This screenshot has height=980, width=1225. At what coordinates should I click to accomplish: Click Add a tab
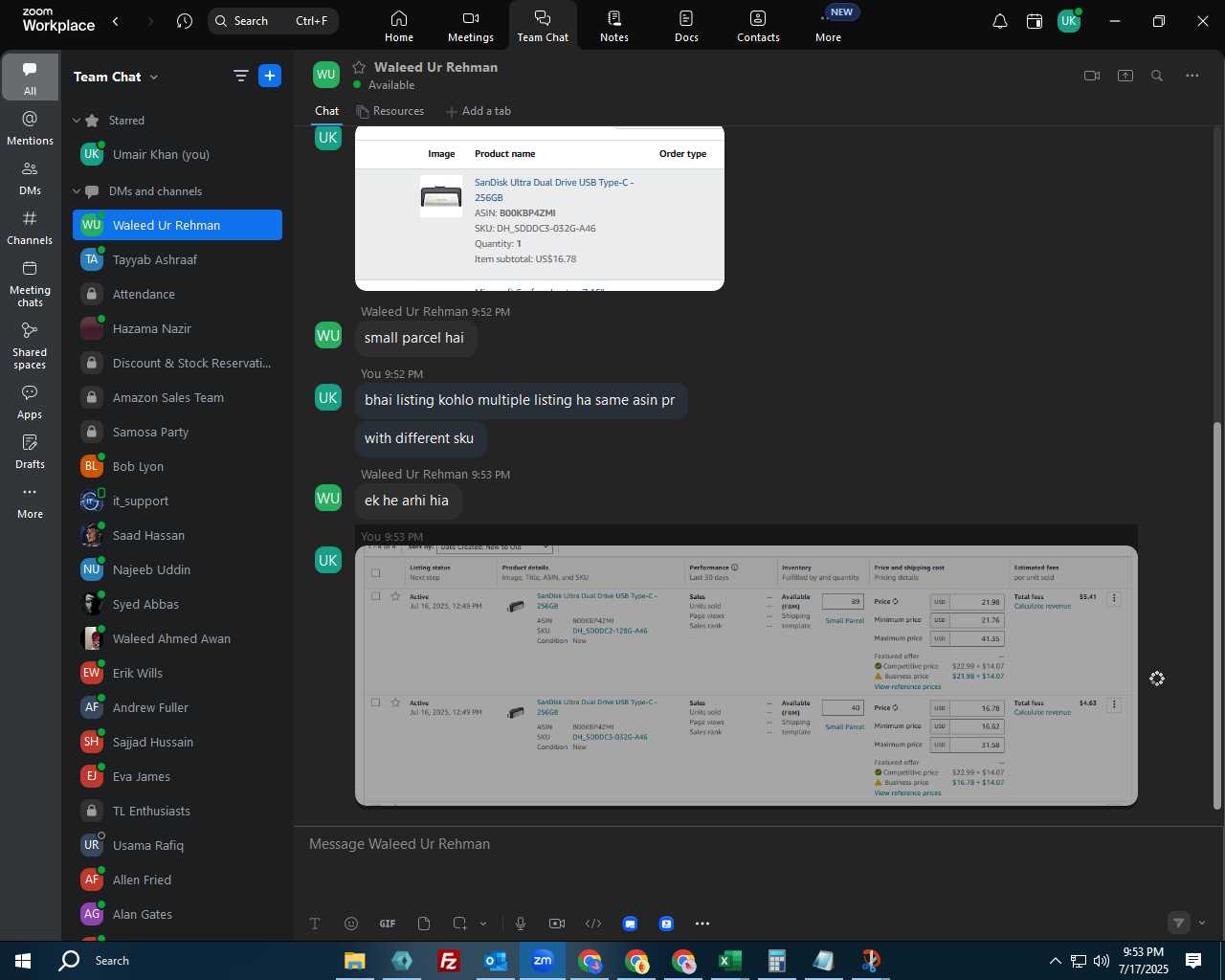pyautogui.click(x=479, y=111)
